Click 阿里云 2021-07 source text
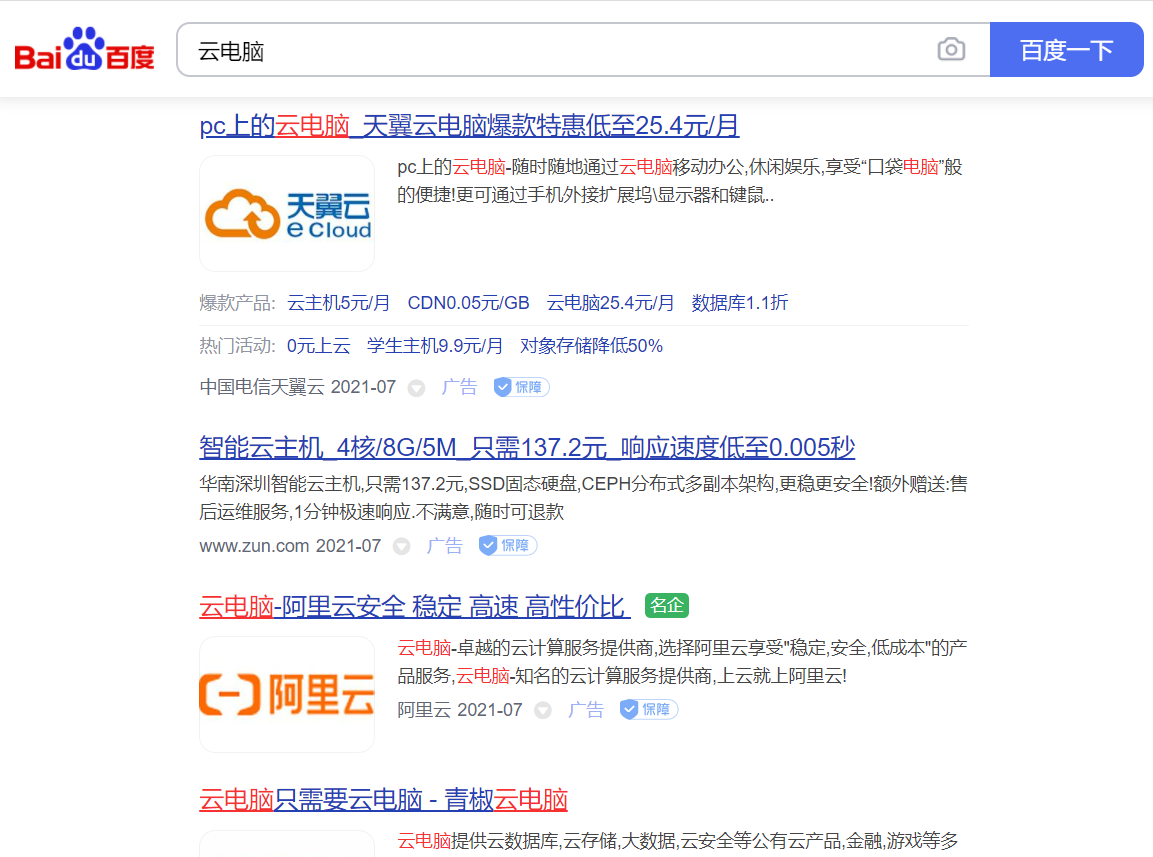Viewport: 1153px width, 857px height. tap(460, 710)
